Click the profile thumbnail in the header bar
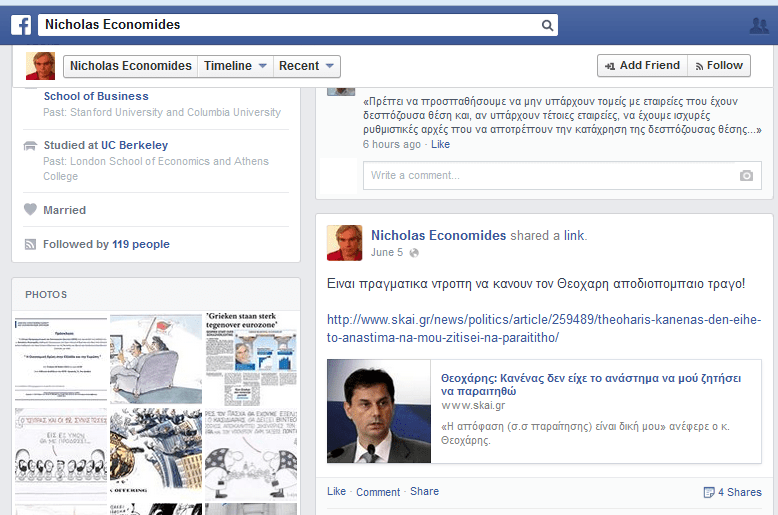778x515 pixels. pos(40,65)
